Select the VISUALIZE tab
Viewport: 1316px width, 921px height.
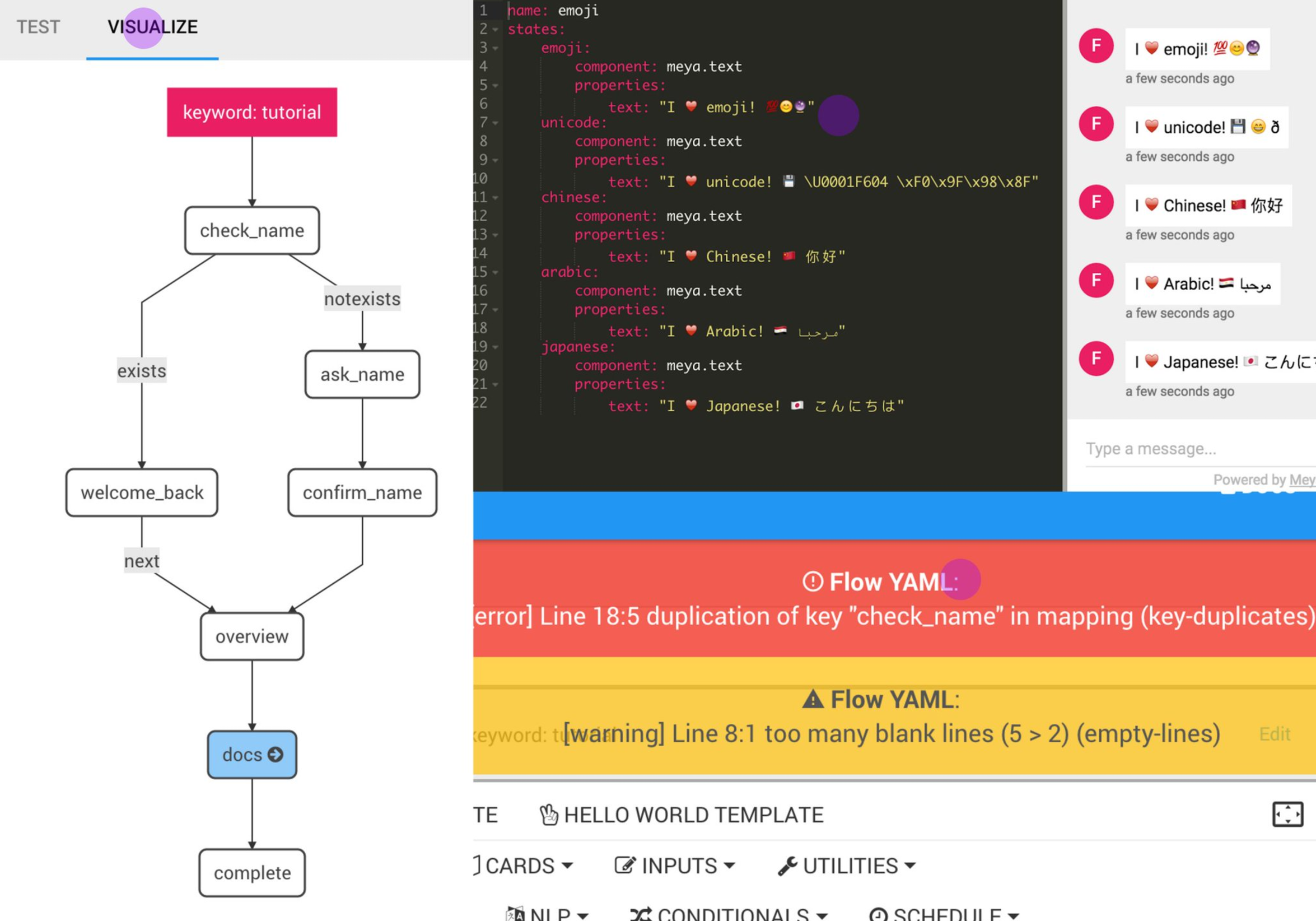pos(152,27)
